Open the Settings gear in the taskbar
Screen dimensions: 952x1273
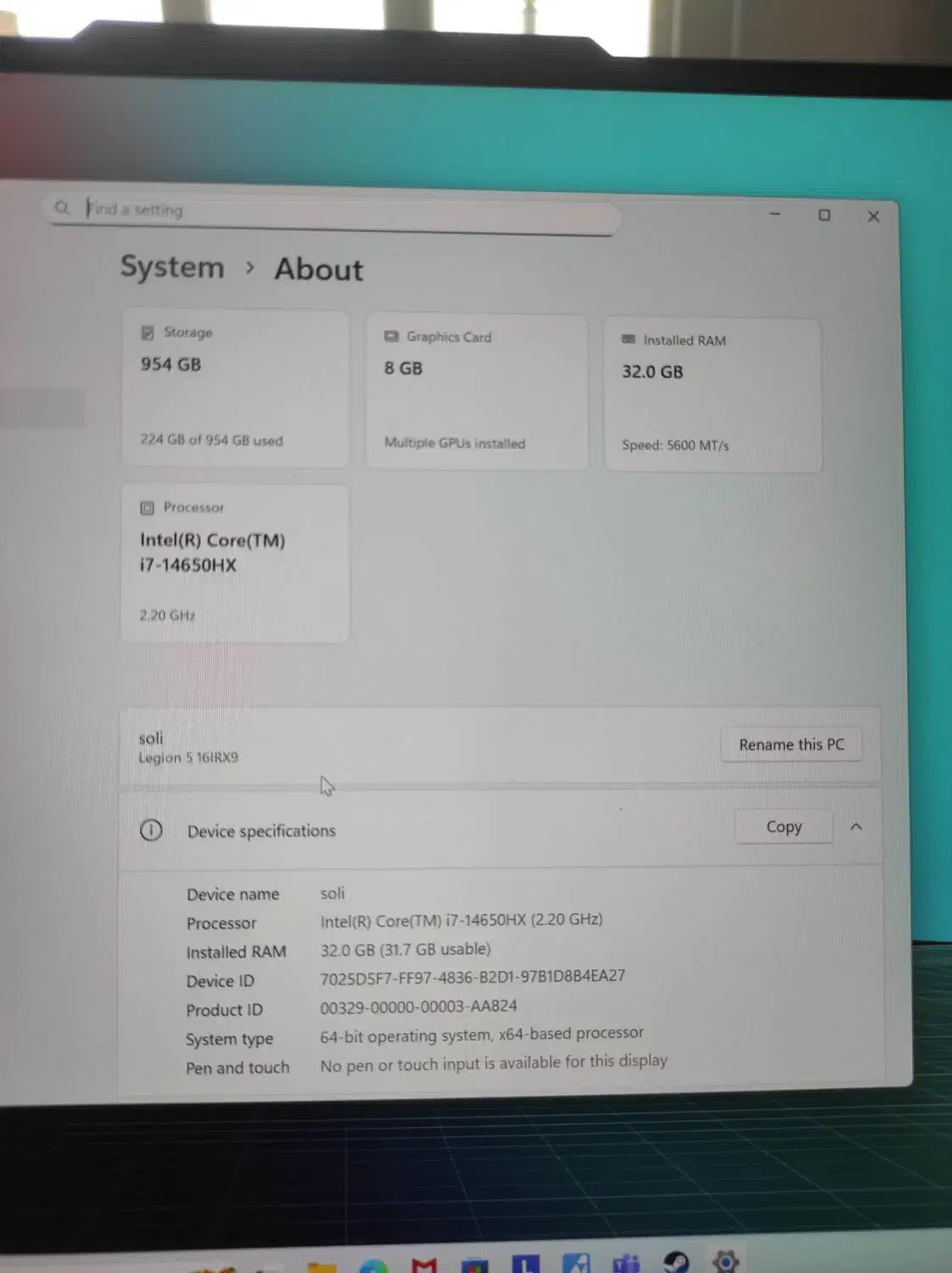726,1261
